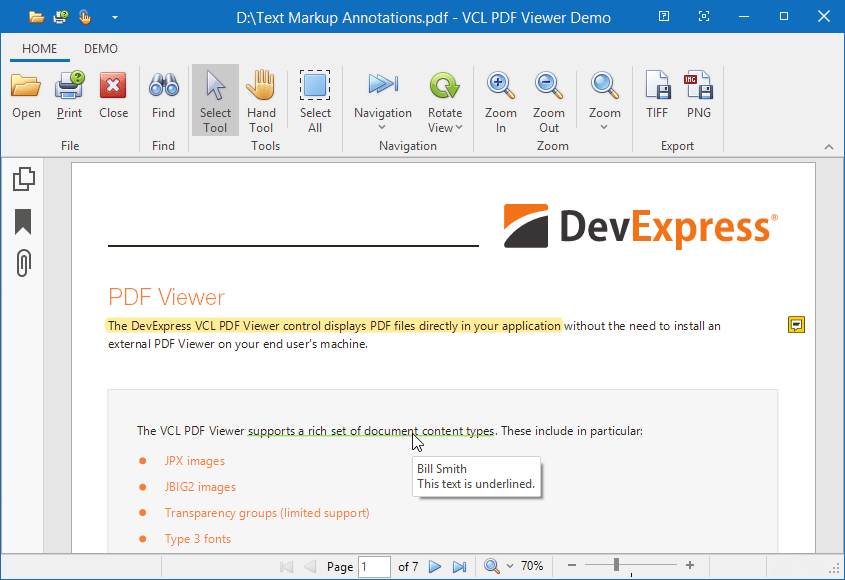Click the yellow comment annotation icon
845x580 pixels.
click(x=796, y=324)
